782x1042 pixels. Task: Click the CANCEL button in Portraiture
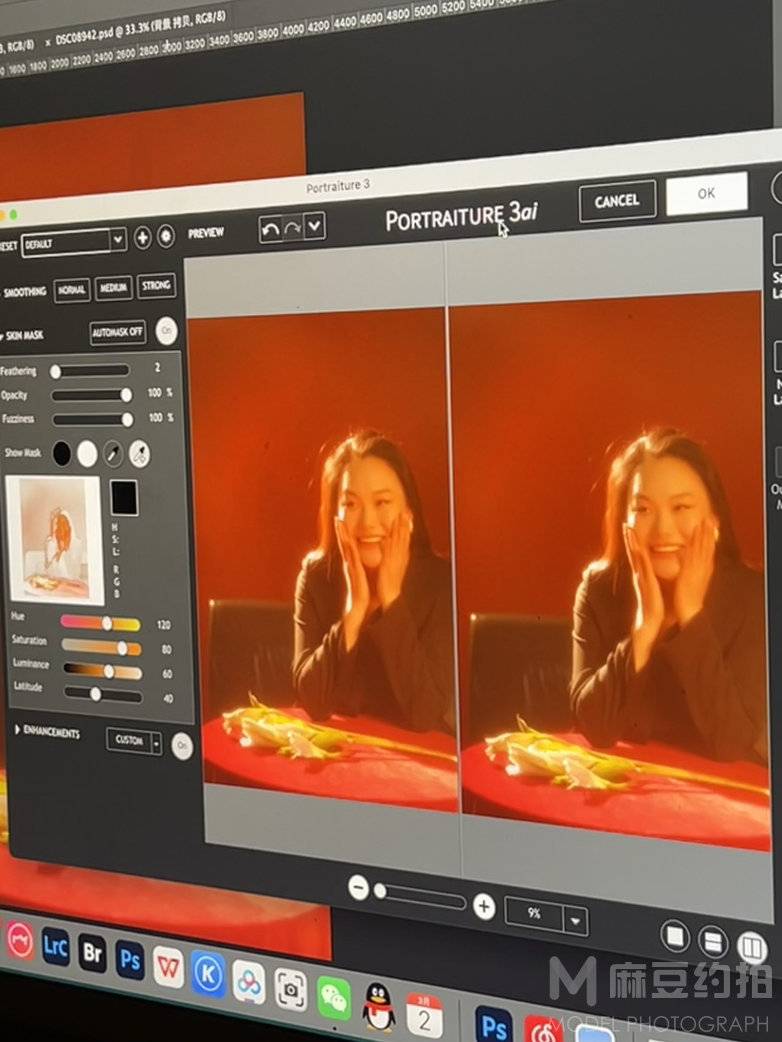click(x=617, y=201)
